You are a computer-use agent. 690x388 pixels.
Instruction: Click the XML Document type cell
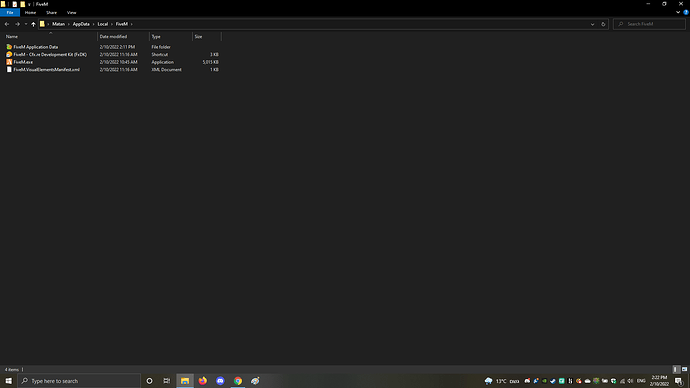[x=166, y=70]
